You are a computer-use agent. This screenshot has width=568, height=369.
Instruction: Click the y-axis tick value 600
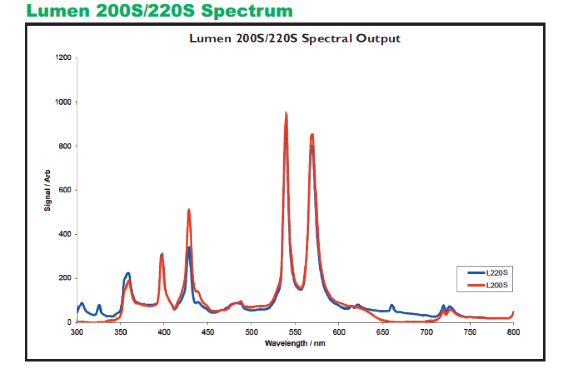[x=65, y=190]
